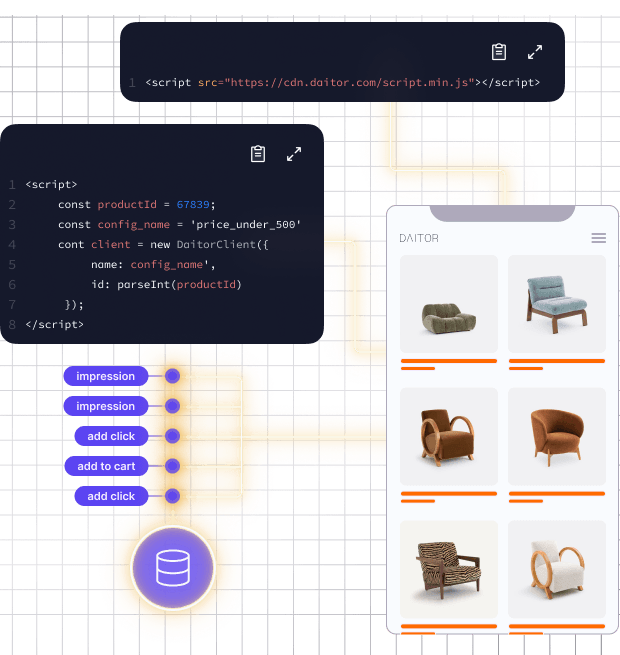Select the brown armchair with curved wooden arms
The image size is (620, 655).
point(448,437)
